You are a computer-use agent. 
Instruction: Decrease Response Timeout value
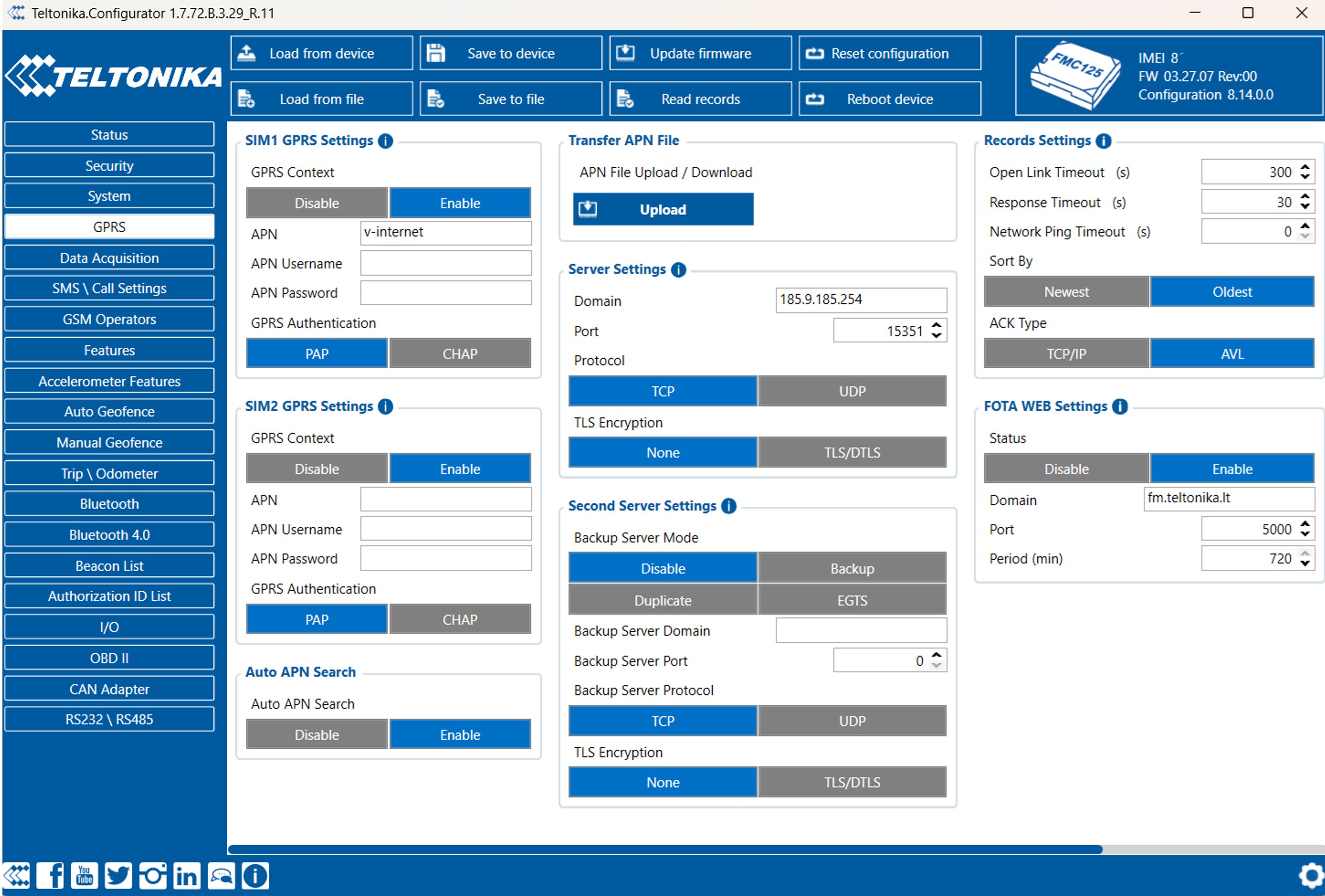pyautogui.click(x=1305, y=207)
